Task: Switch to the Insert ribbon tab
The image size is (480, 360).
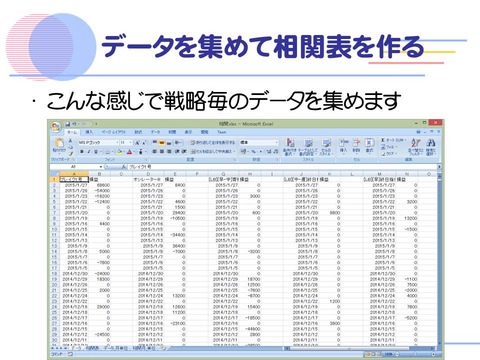Action: tap(89, 132)
